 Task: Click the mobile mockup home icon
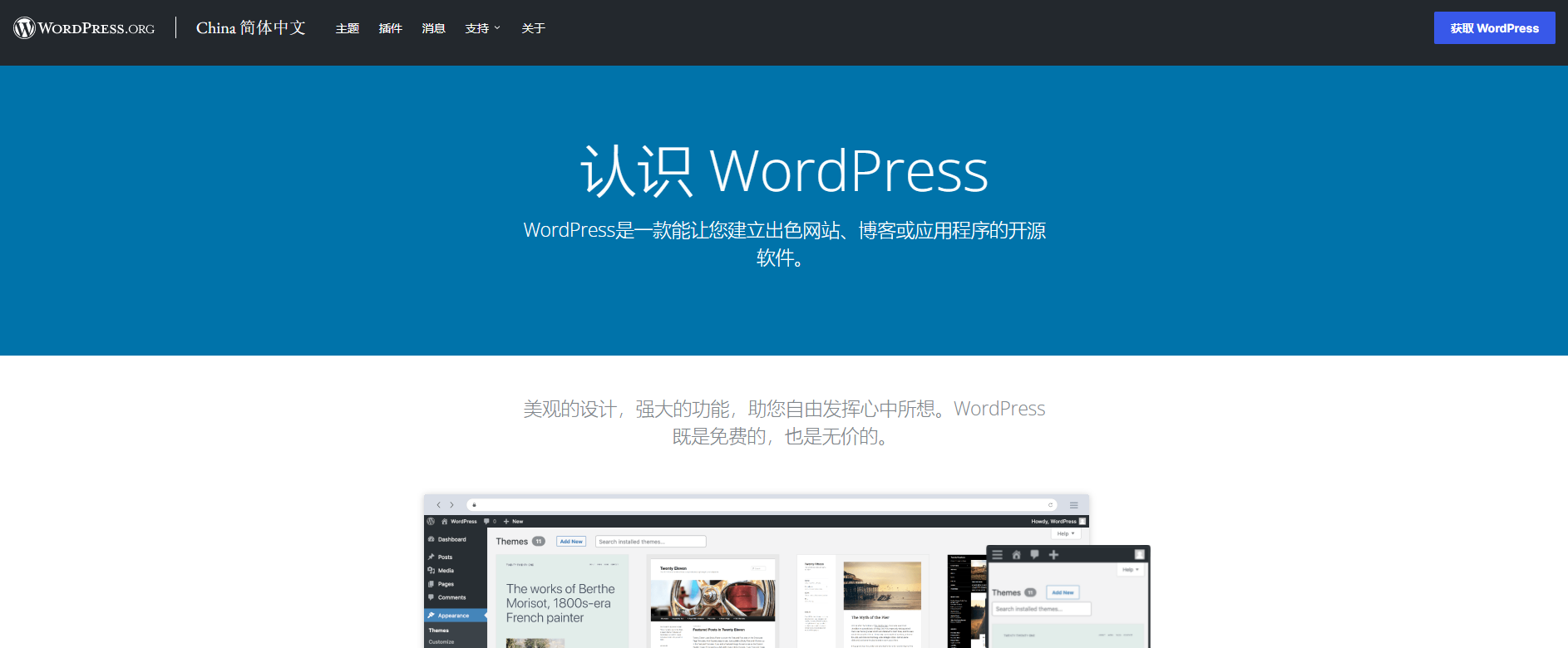pyautogui.click(x=1016, y=555)
